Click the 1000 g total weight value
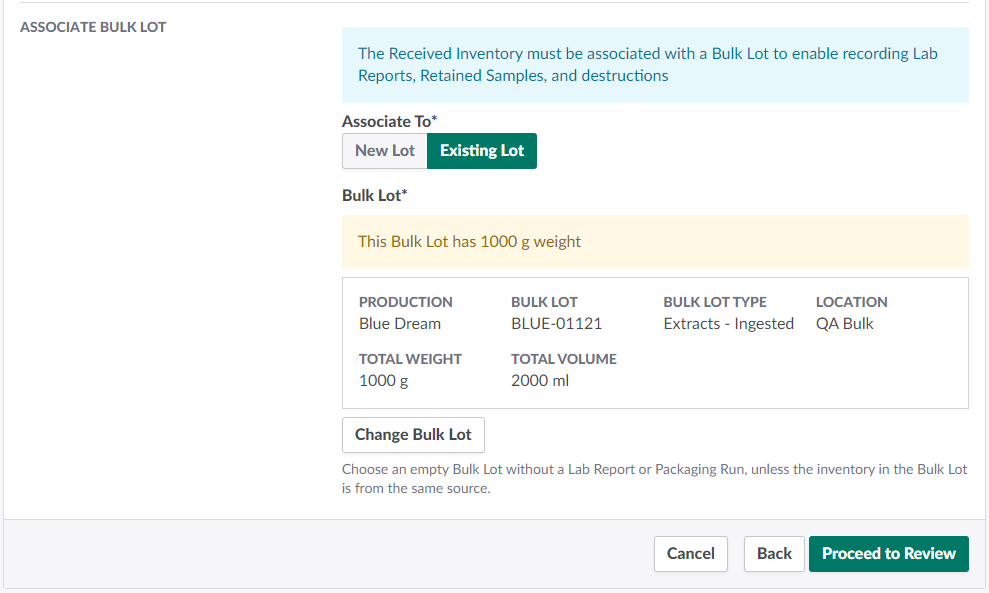 point(383,380)
